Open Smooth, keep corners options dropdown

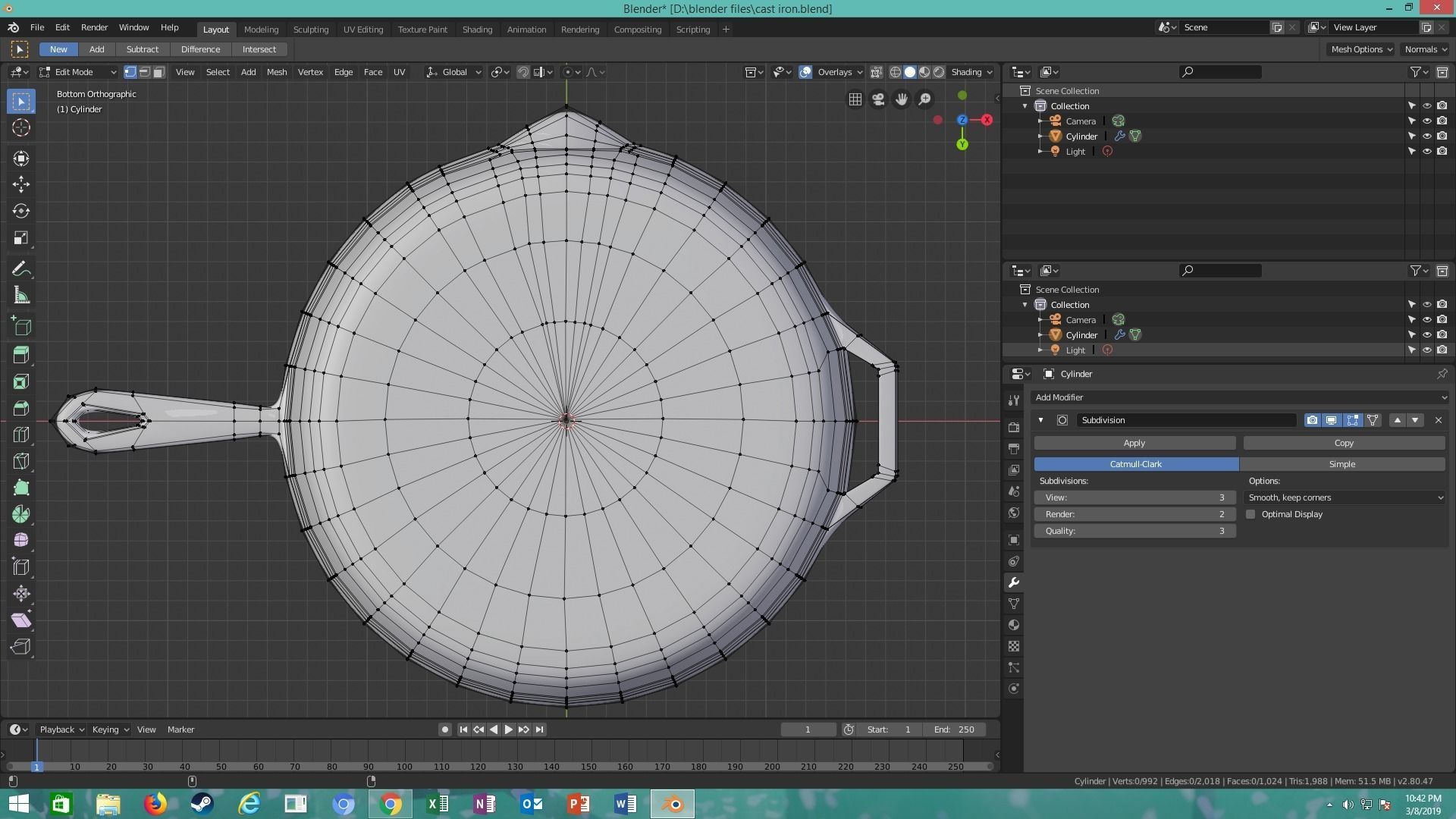(1345, 497)
